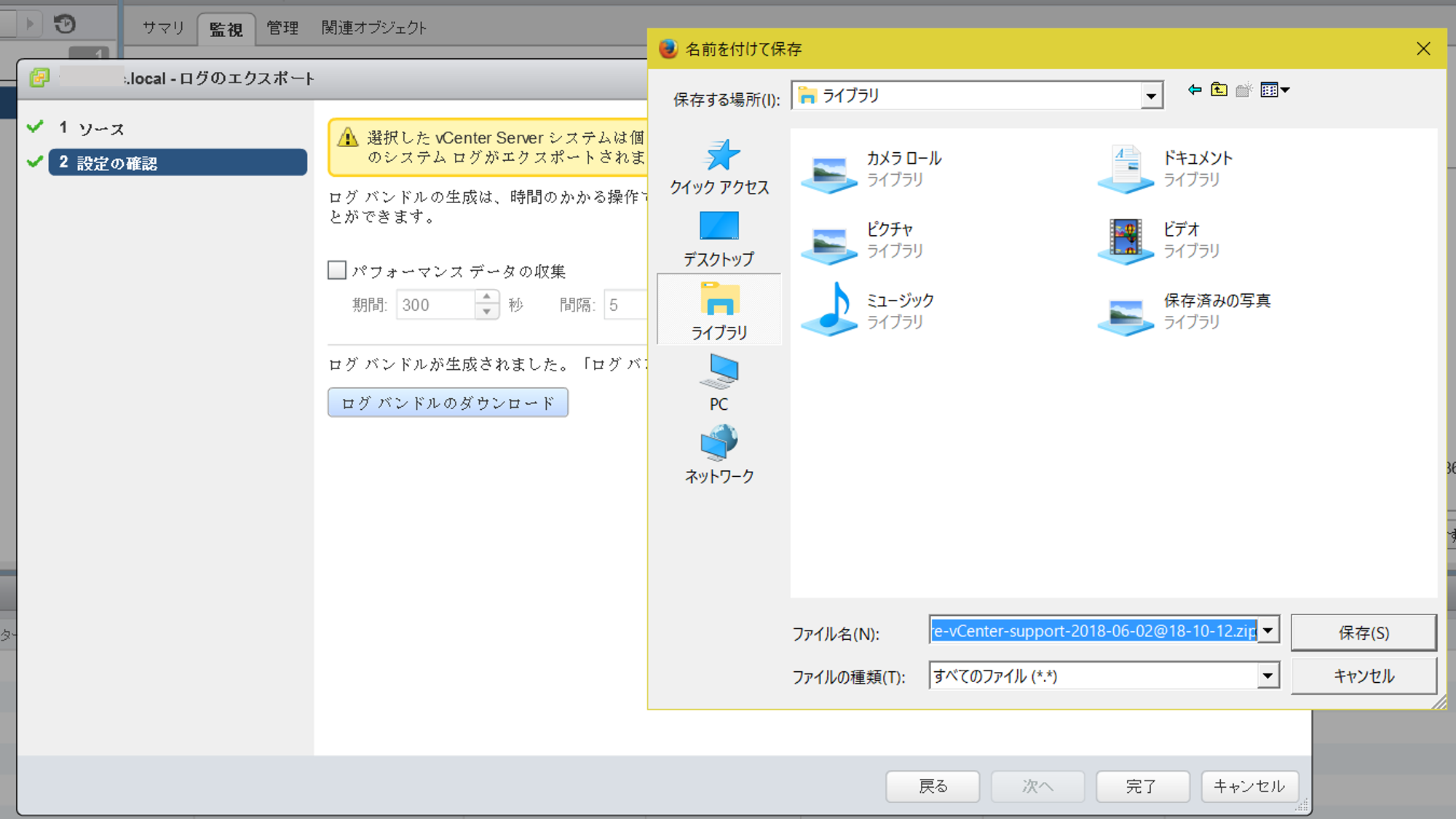Click the back arrow icon in save dialog toolbar
This screenshot has height=819, width=1456.
coord(1195,90)
